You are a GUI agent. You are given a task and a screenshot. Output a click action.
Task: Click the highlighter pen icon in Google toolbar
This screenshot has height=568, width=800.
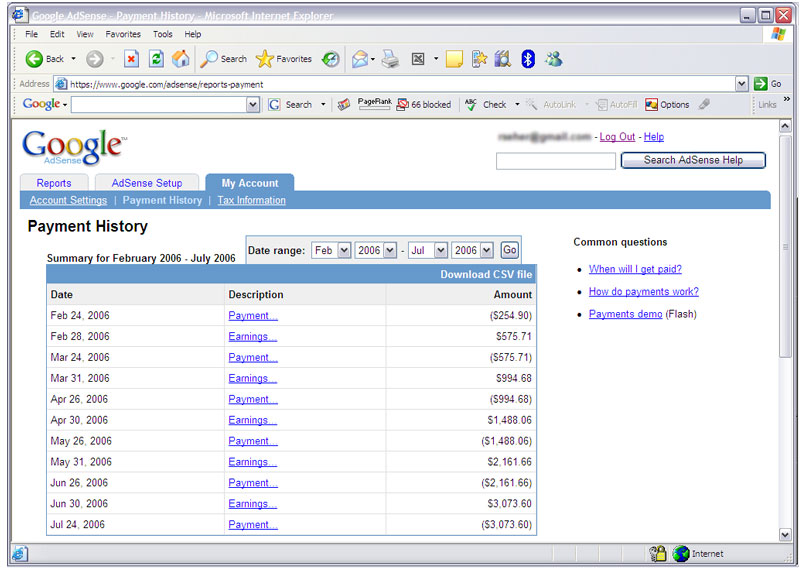[705, 104]
